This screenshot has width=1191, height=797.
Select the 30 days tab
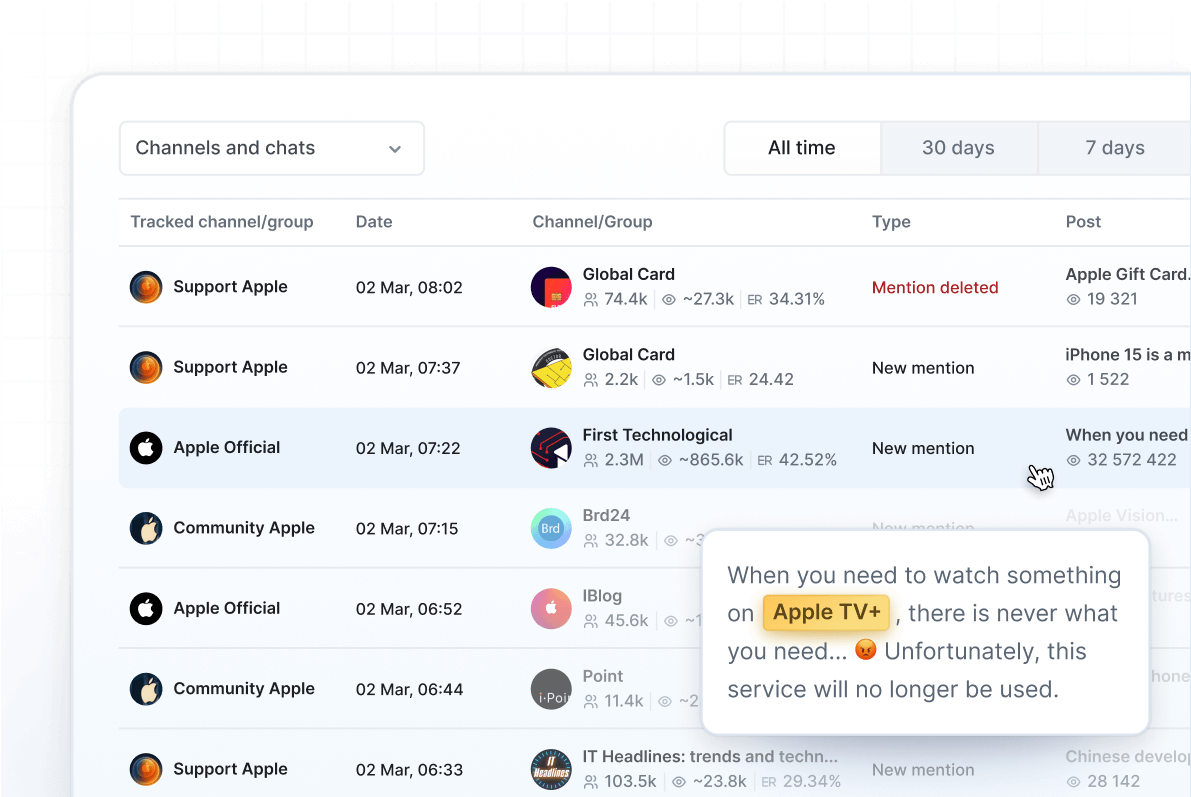(x=958, y=148)
